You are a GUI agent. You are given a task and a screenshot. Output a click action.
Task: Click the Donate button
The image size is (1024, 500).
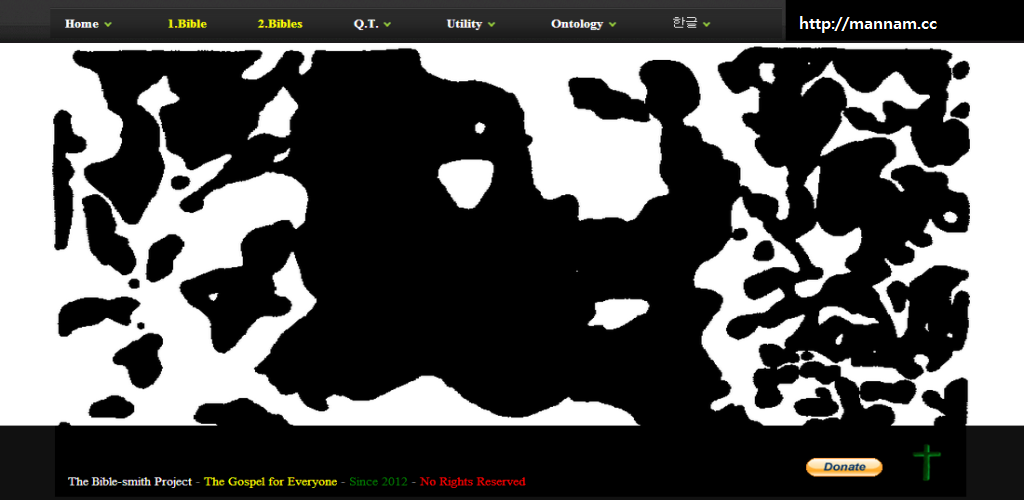[x=844, y=467]
